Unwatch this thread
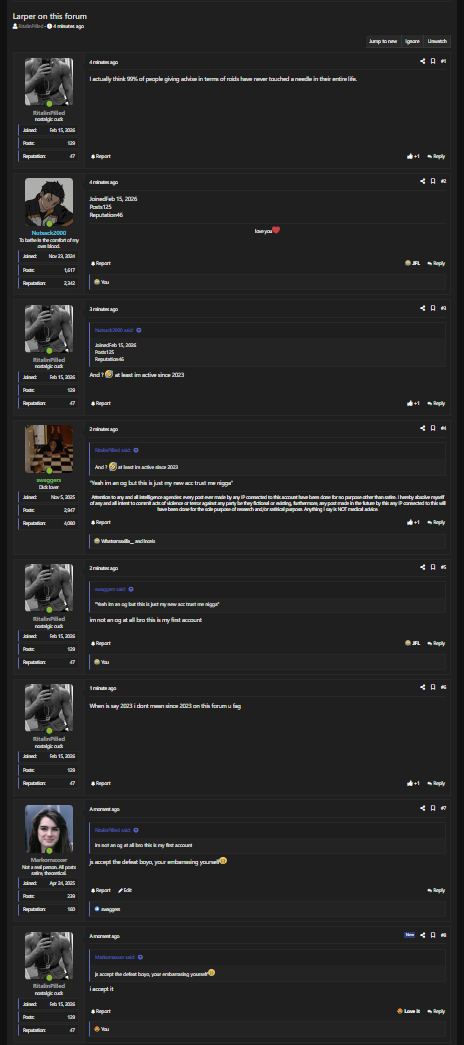Viewport: 464px width, 1045px height. point(437,41)
